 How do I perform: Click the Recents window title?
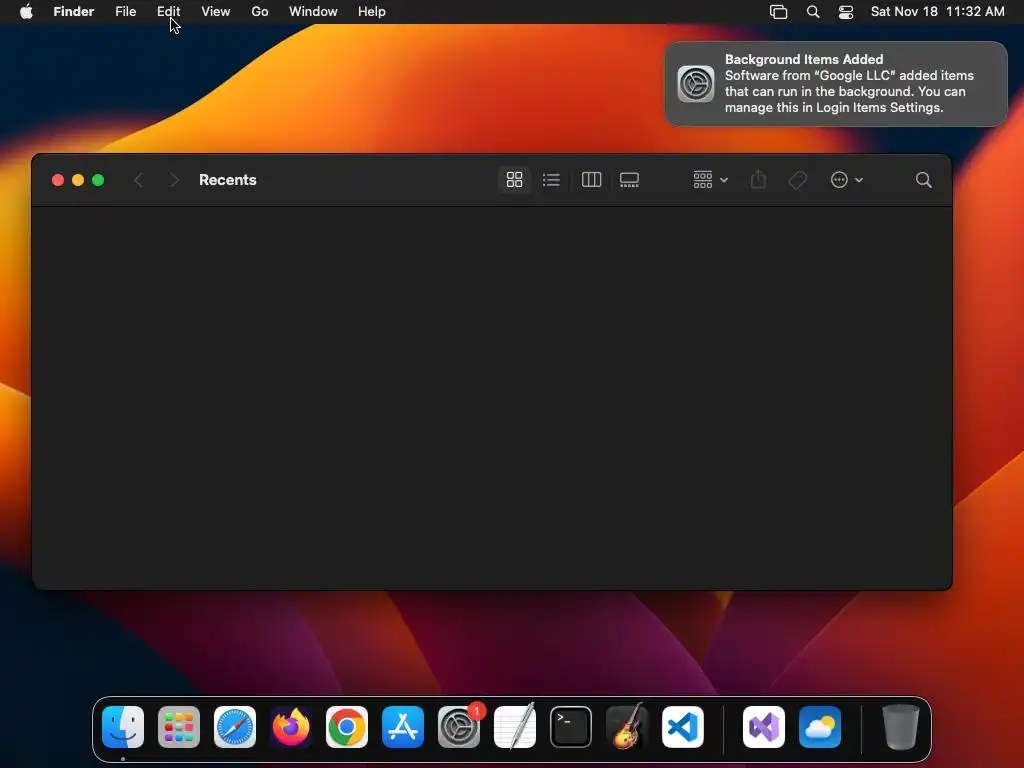227,180
